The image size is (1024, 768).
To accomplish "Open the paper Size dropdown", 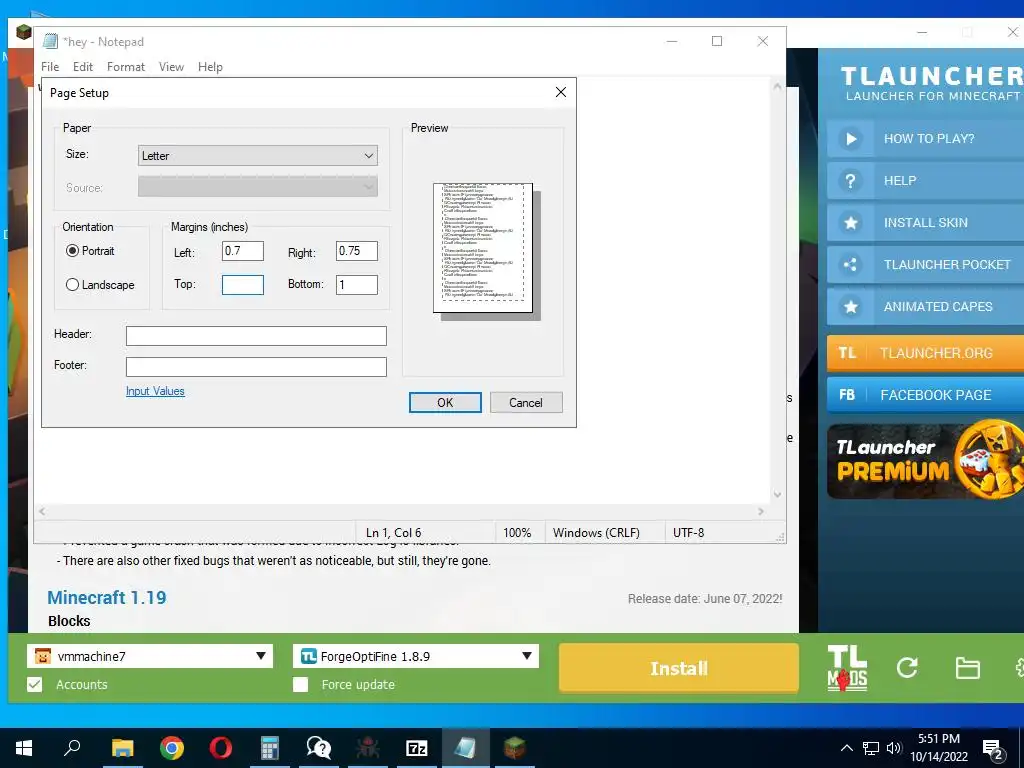I will click(258, 155).
